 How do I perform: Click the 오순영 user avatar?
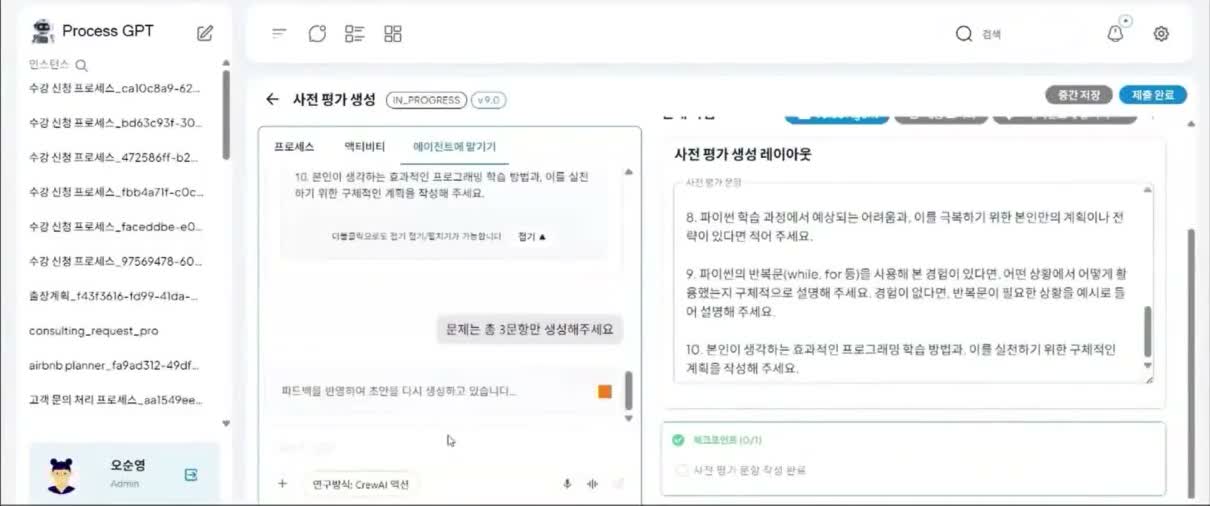tap(62, 475)
